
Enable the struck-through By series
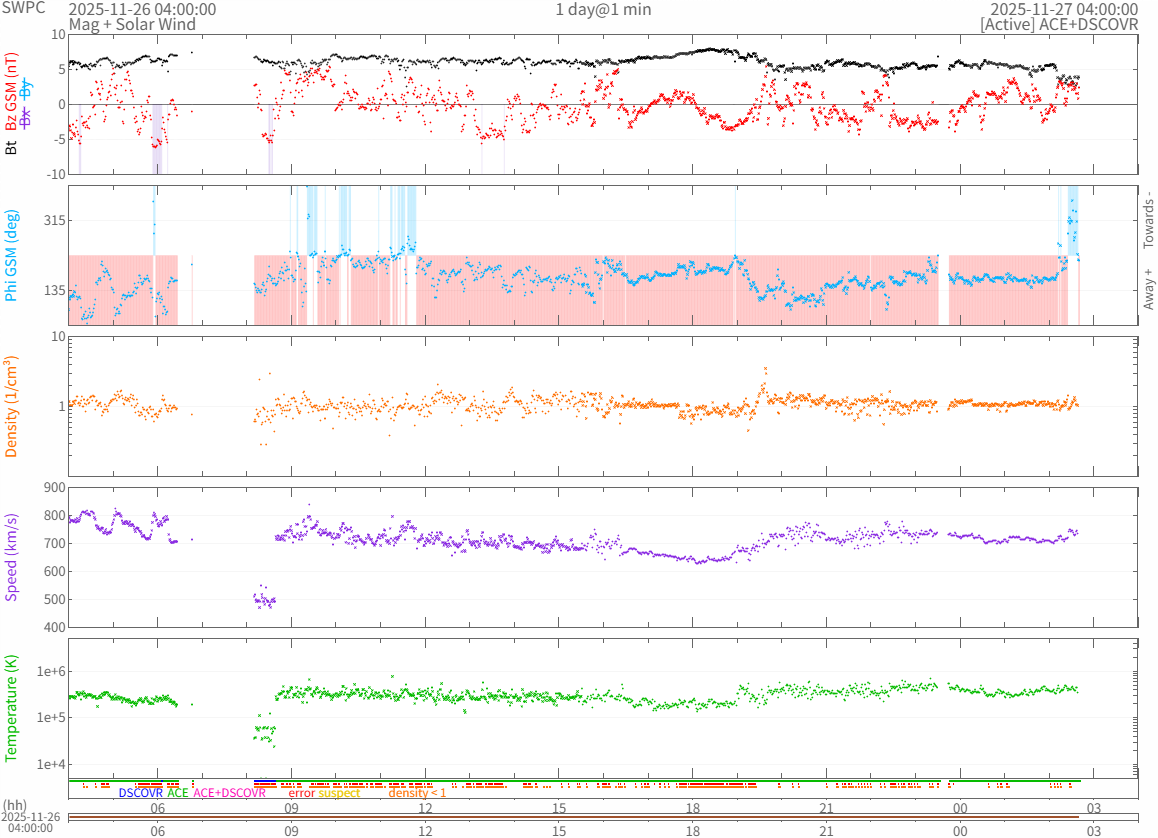[x=26, y=87]
